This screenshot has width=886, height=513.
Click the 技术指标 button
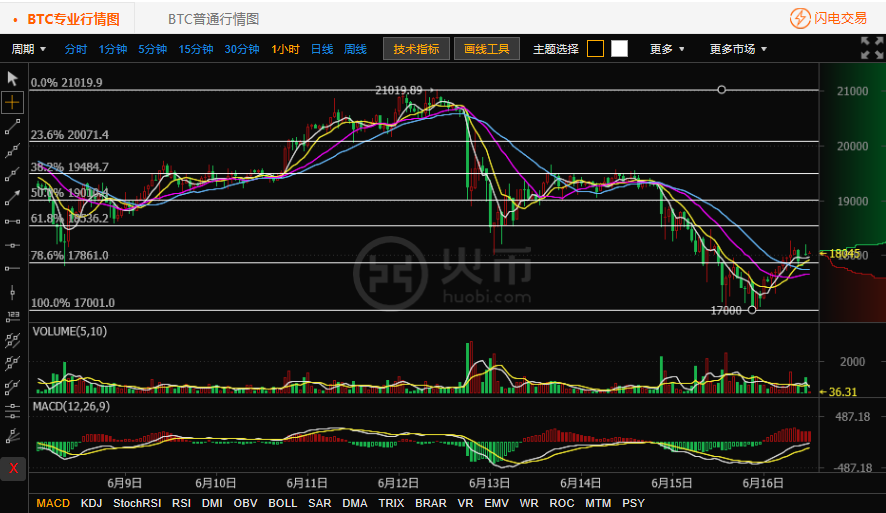click(x=416, y=49)
